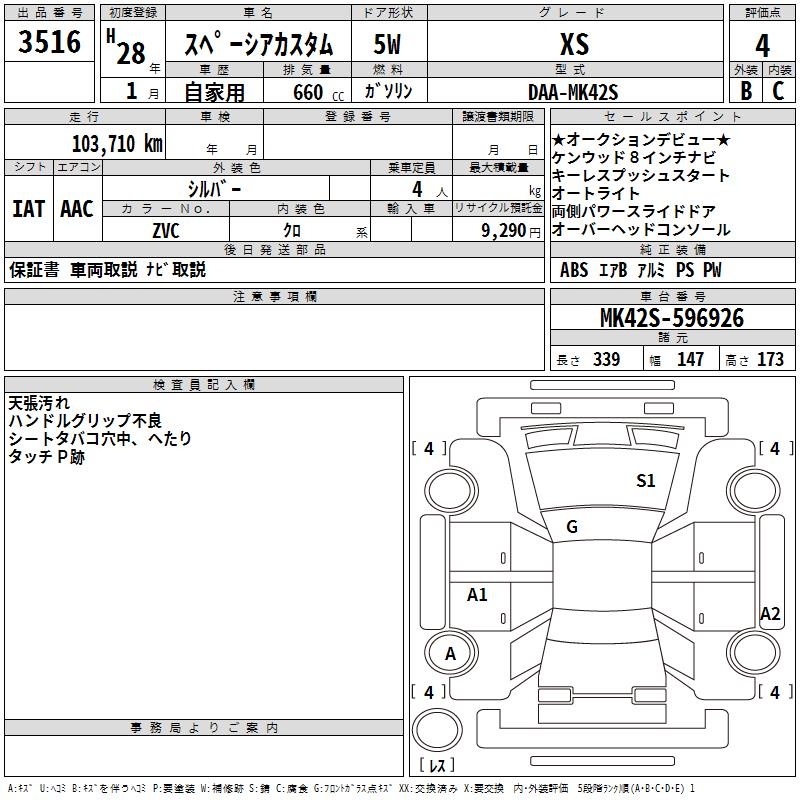Screen dimensions: 800x800
Task: Click the キーレスプッシュスタート line
Action: pyautogui.click(x=641, y=176)
